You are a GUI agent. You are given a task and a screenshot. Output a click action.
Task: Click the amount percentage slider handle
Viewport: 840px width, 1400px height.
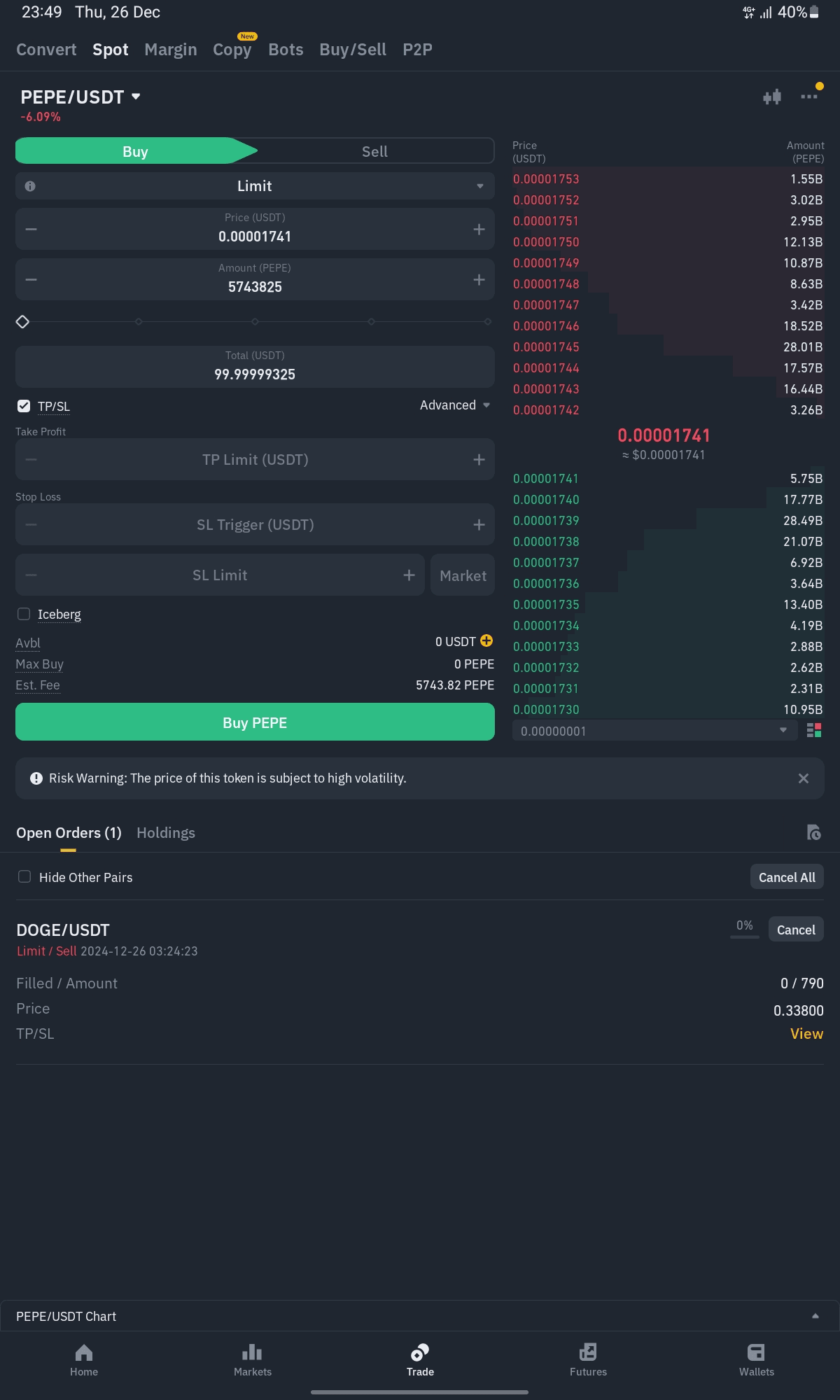tap(23, 322)
